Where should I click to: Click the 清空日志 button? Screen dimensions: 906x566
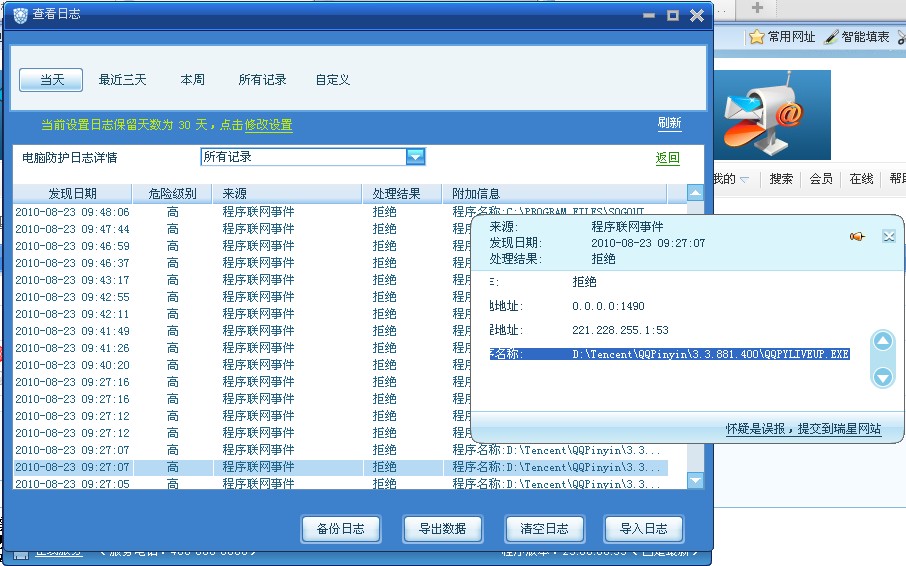coord(544,528)
